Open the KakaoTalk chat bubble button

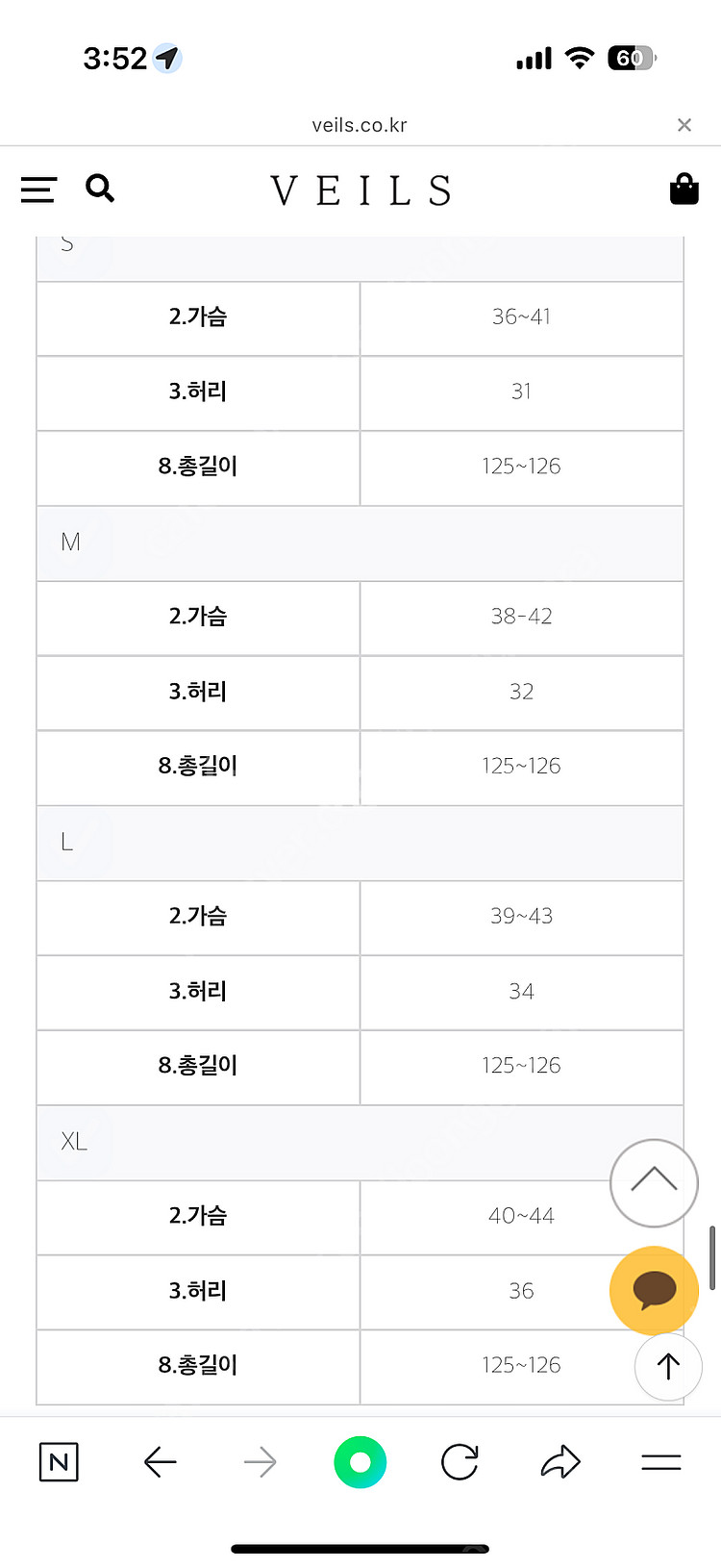654,1289
